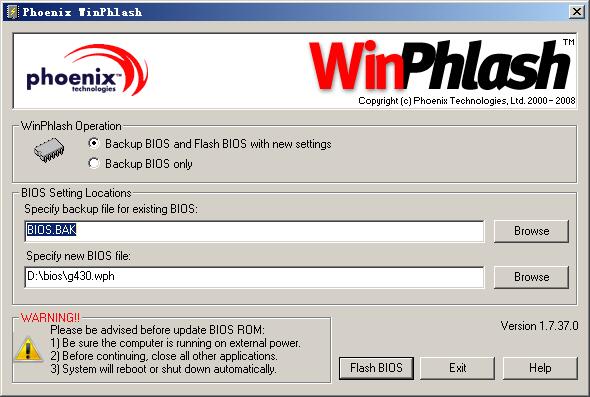The image size is (590, 397).
Task: Click the Phoenix WinPhlash title bar text
Action: click(82, 12)
